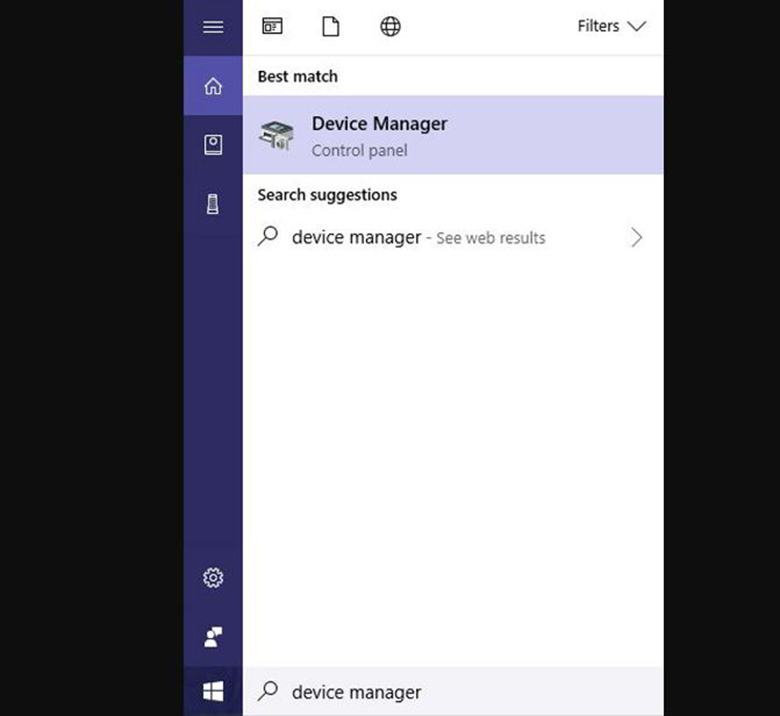
Task: Filter search results by Documents icon
Action: 330,27
